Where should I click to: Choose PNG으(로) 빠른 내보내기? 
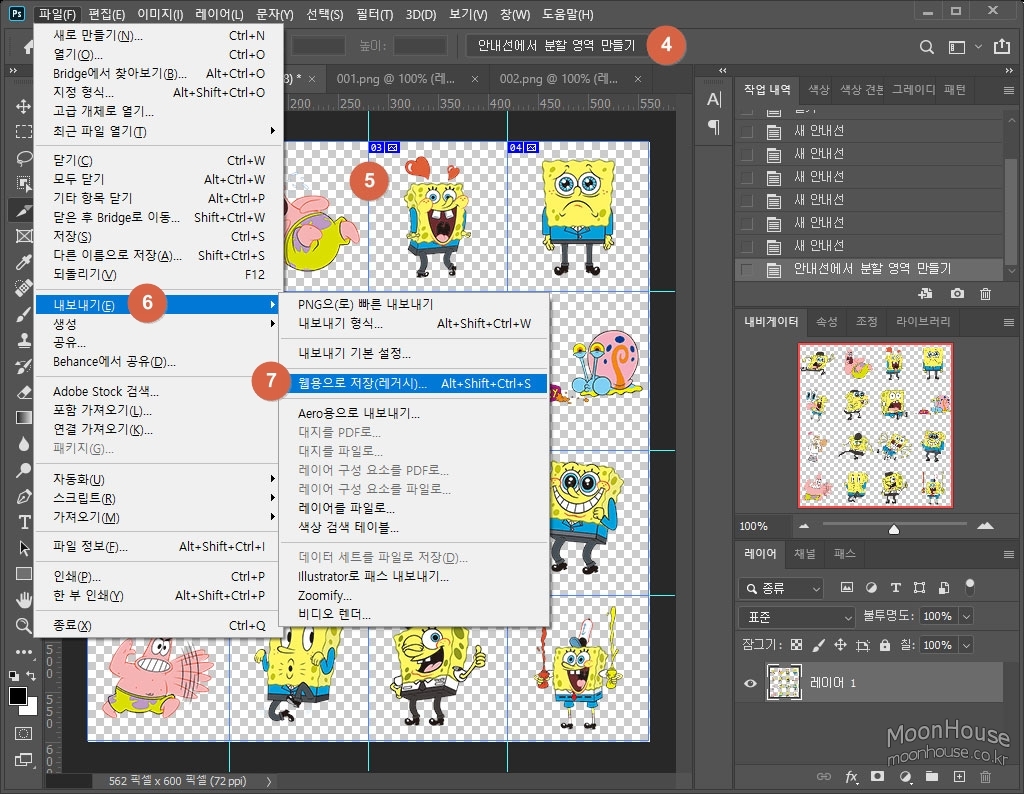point(415,304)
